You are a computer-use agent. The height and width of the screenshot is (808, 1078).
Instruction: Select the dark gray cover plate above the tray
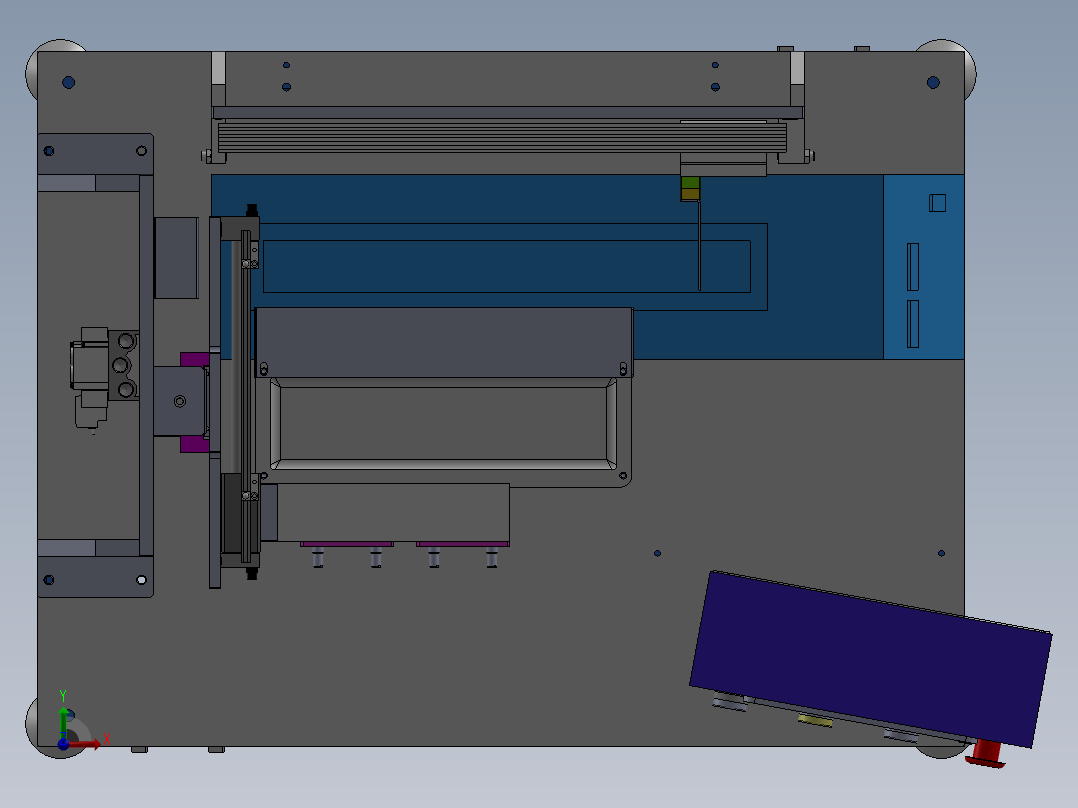(443, 342)
